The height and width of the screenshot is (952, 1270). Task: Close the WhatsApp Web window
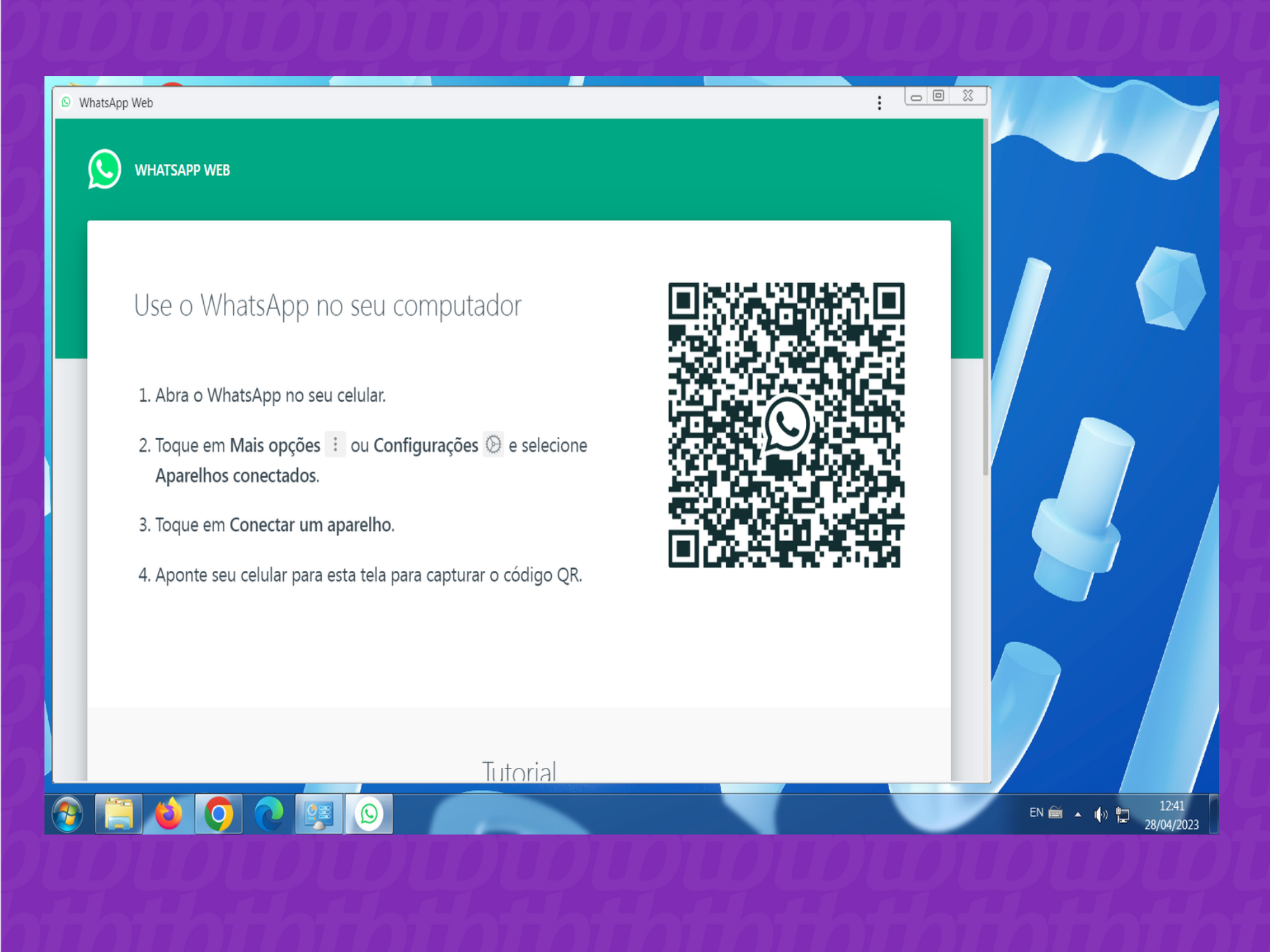968,96
